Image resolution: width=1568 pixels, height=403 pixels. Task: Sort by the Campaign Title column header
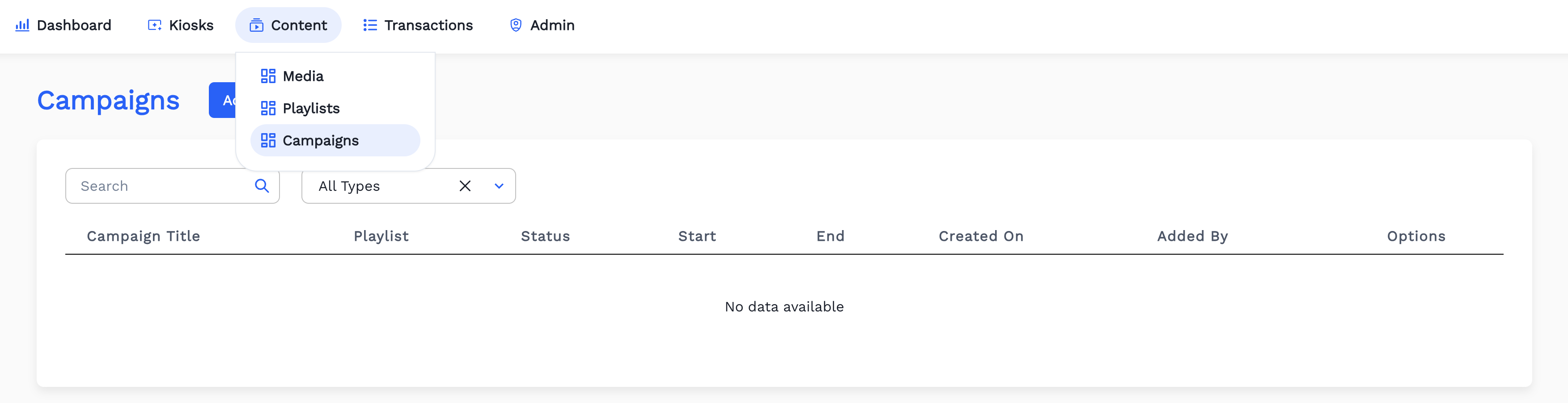[x=144, y=236]
